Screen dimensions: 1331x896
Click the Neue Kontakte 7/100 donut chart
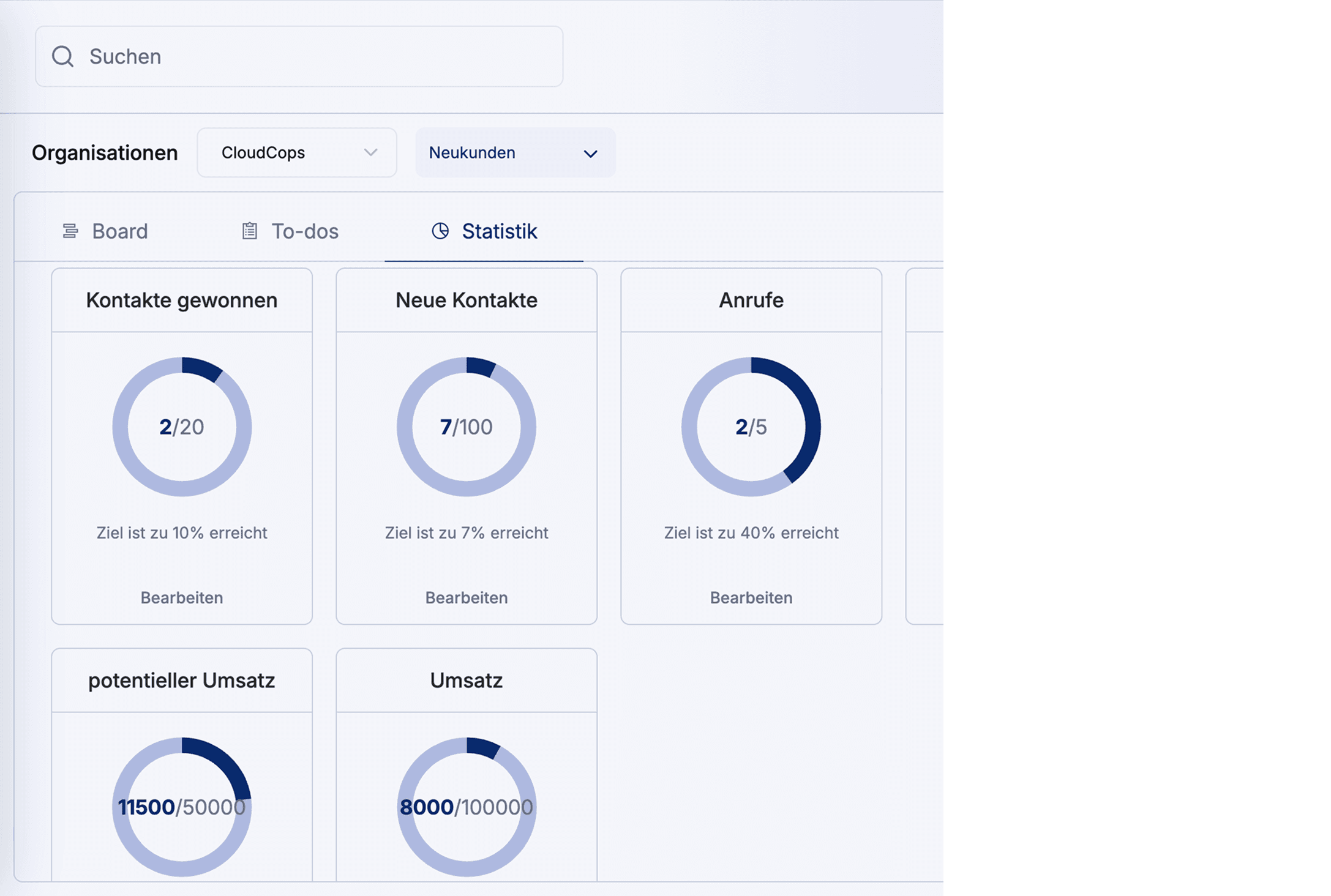467,427
